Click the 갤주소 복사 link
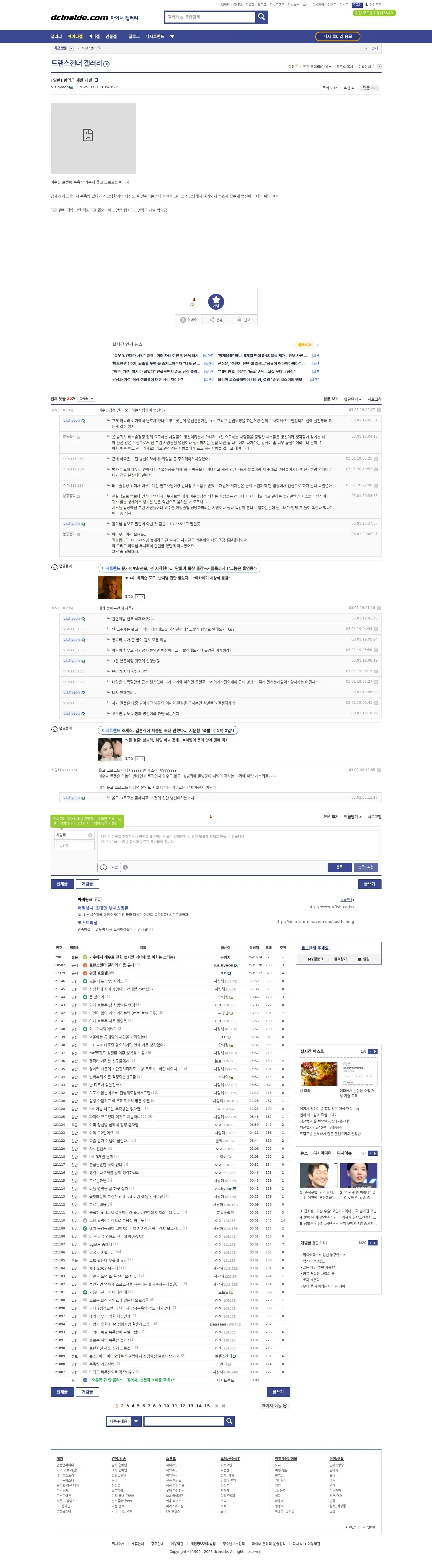The width and height of the screenshot is (432, 1568). click(x=345, y=67)
